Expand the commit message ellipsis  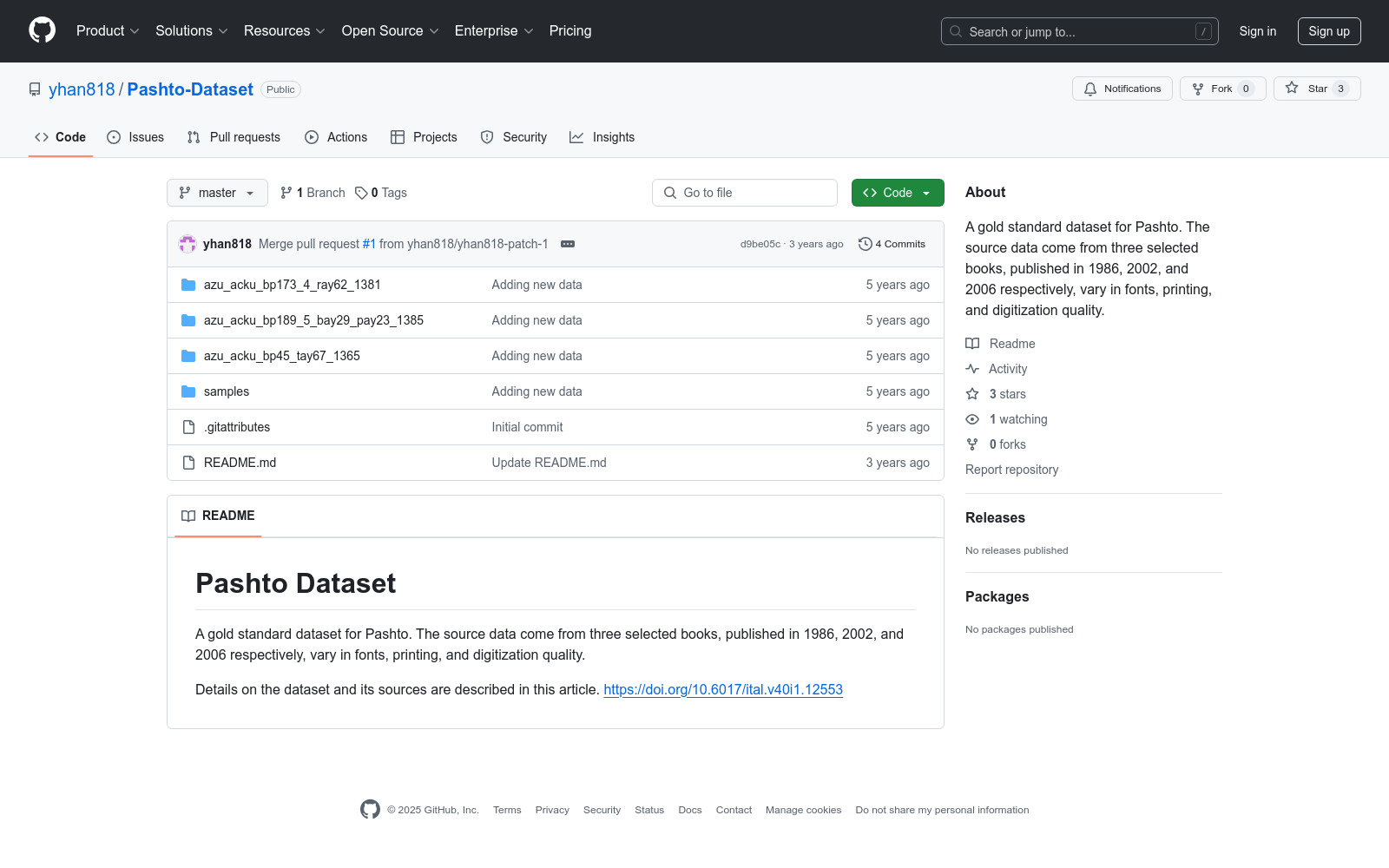[568, 244]
